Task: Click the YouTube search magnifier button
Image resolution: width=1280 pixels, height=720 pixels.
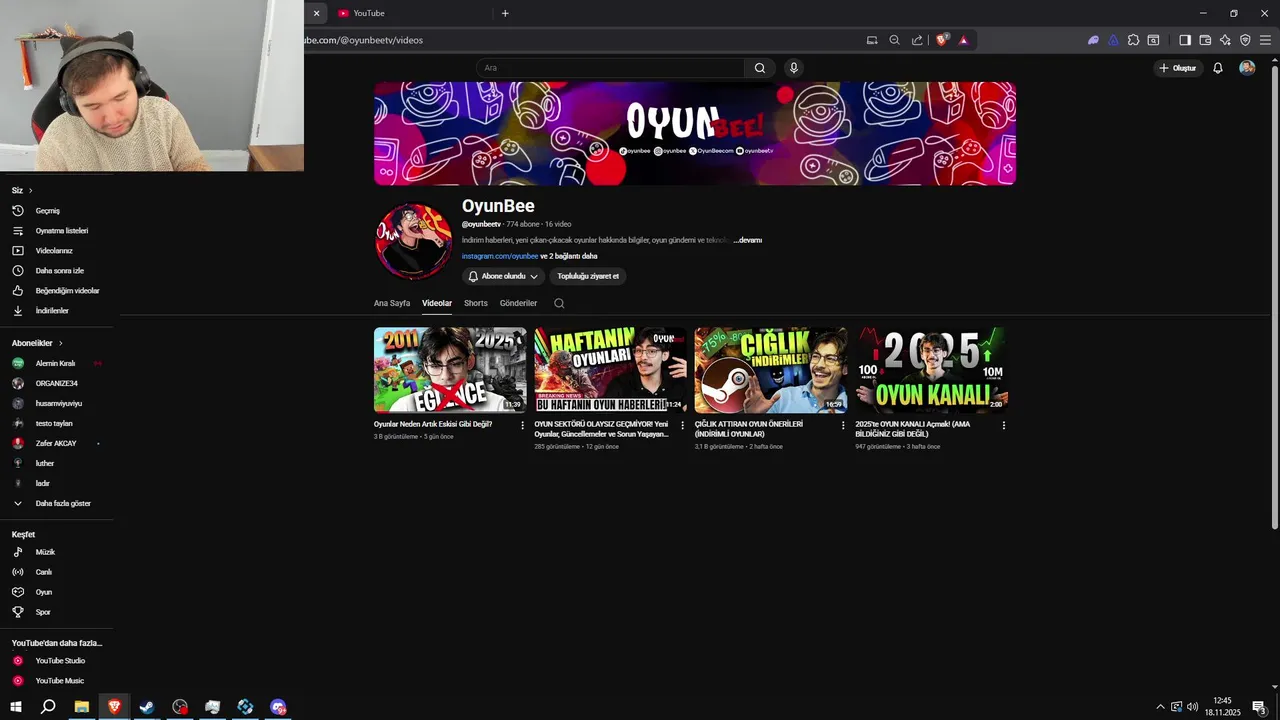Action: click(x=760, y=68)
